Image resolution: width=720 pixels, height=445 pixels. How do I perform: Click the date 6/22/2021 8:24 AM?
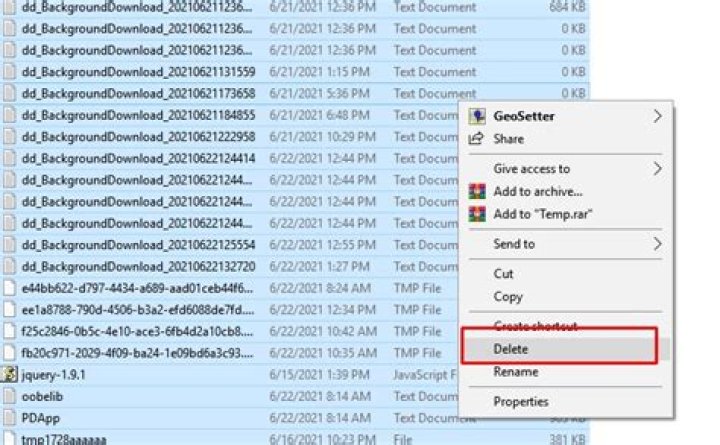(320, 288)
